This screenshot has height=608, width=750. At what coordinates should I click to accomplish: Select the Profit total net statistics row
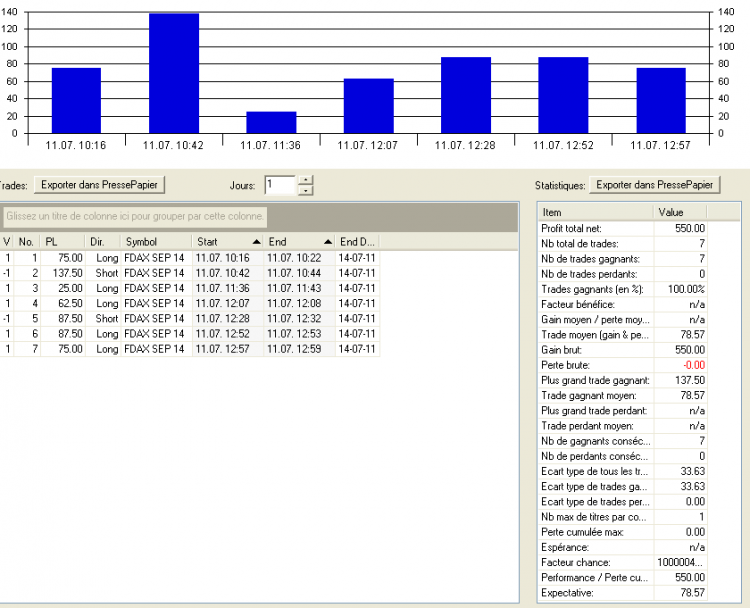click(622, 229)
